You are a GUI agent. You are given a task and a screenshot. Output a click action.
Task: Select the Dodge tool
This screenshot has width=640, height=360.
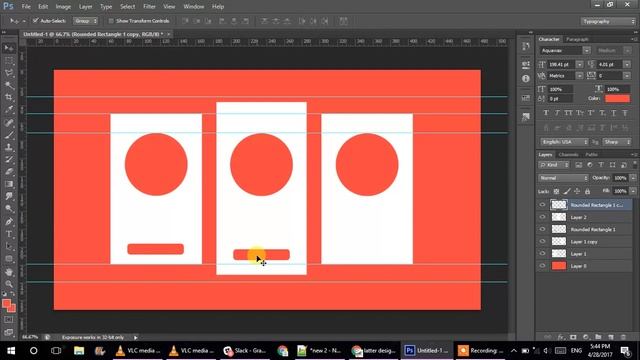tap(9, 209)
